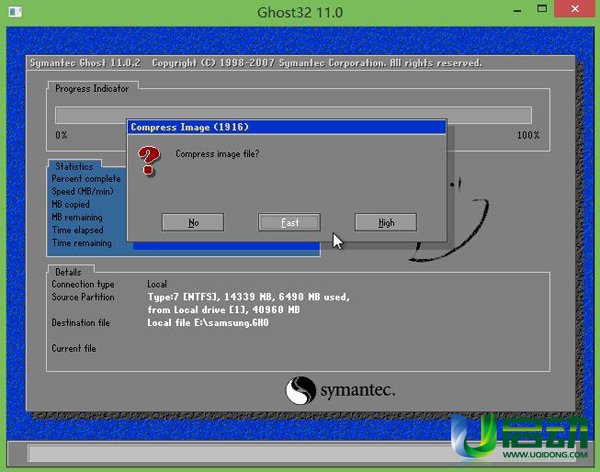600x472 pixels.
Task: Select the Statistics panel header
Action: click(x=75, y=166)
